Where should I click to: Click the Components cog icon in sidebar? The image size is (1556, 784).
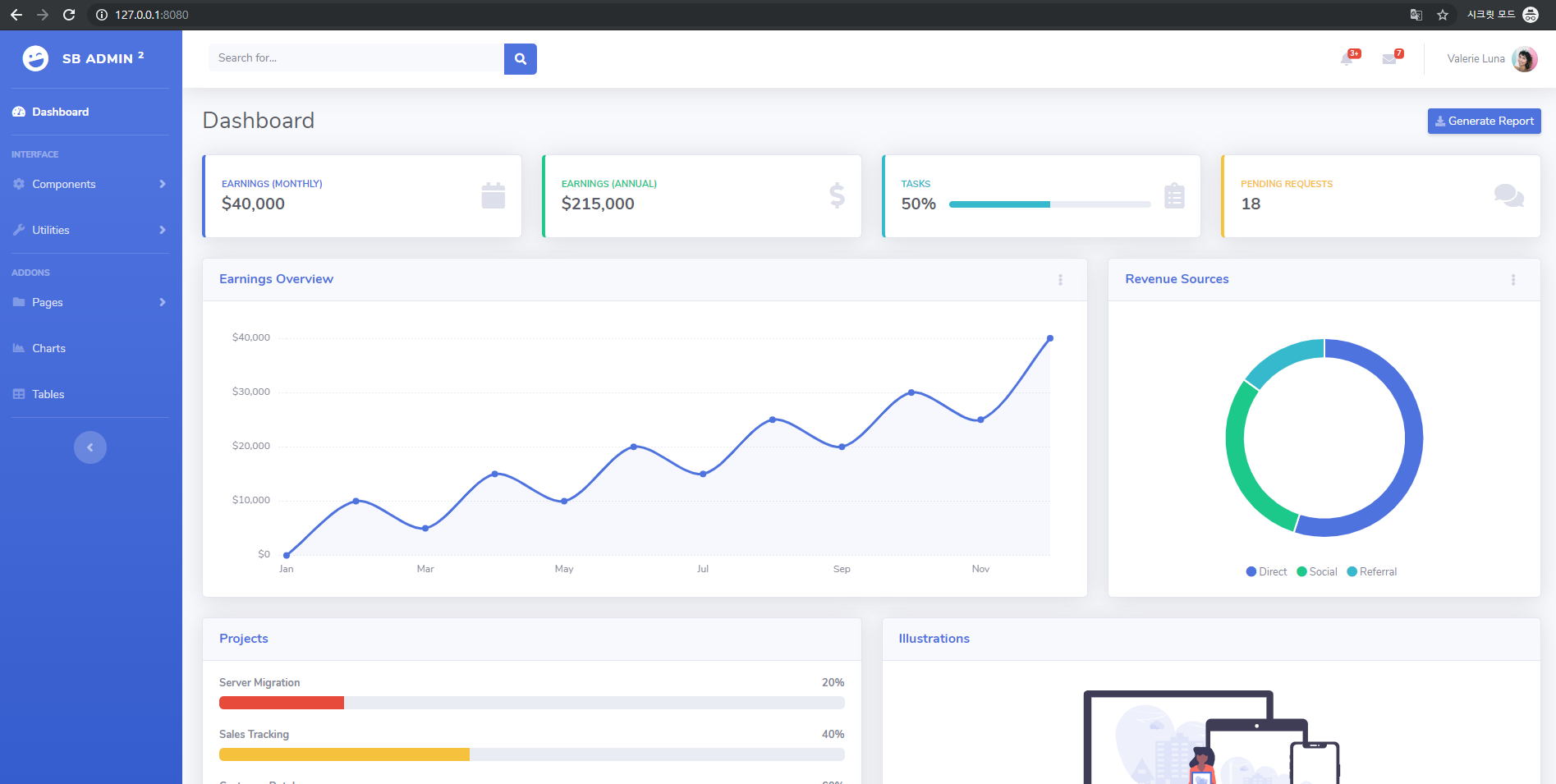coord(19,184)
